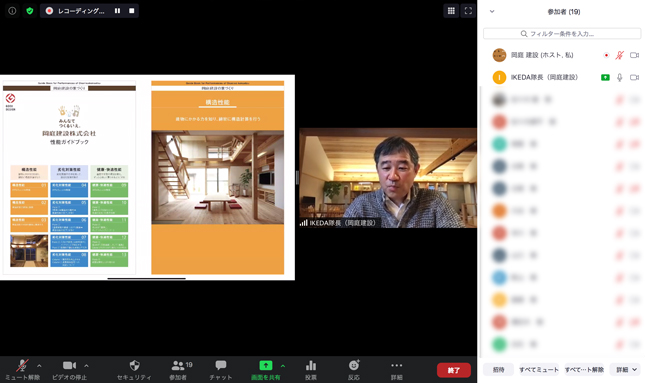Click Mute All button (すべてミュート)
Screen dimensions: 645x383
(539, 369)
